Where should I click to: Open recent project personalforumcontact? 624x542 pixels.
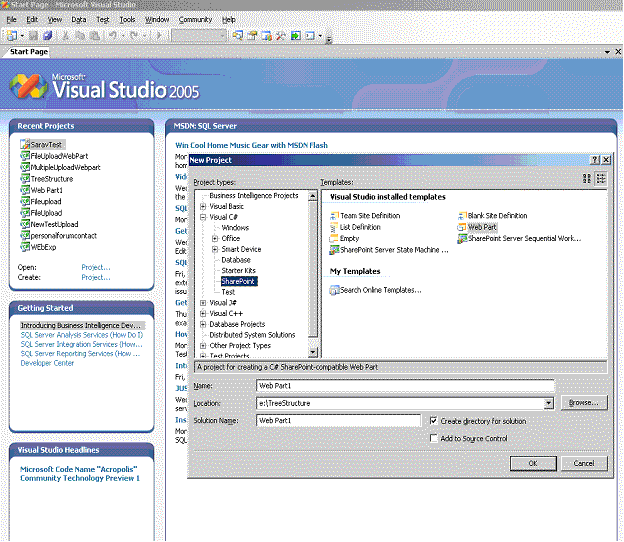pos(58,236)
